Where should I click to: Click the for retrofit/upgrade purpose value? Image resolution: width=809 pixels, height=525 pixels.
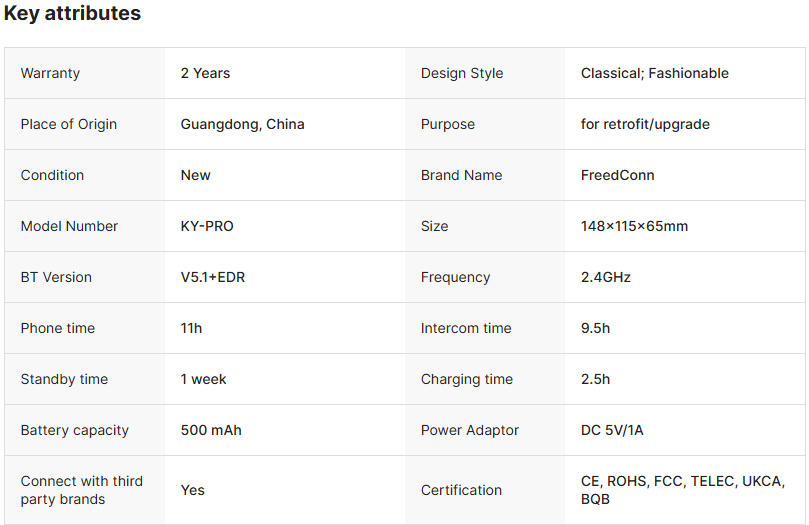645,124
